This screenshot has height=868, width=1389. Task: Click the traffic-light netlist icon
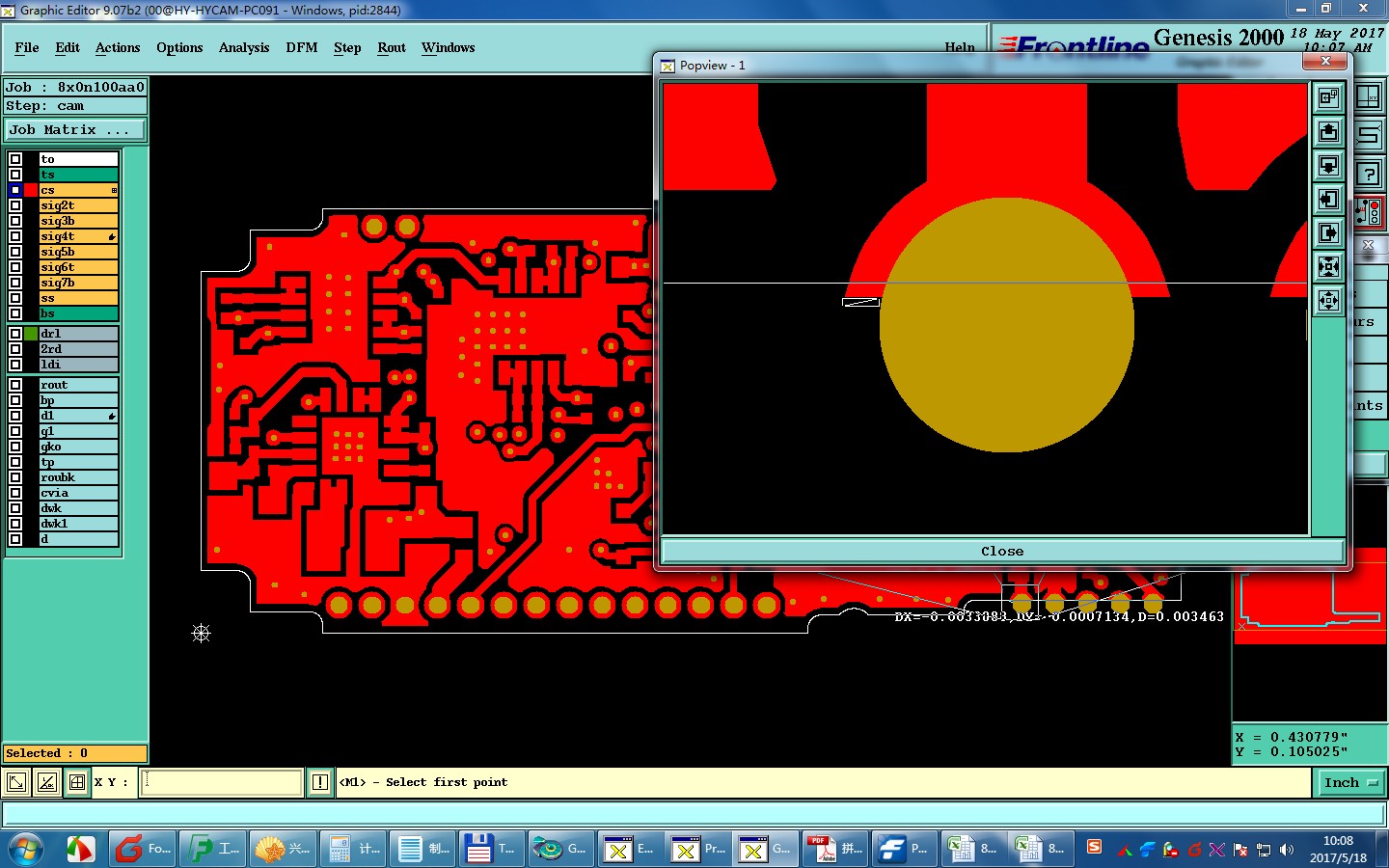[1369, 212]
